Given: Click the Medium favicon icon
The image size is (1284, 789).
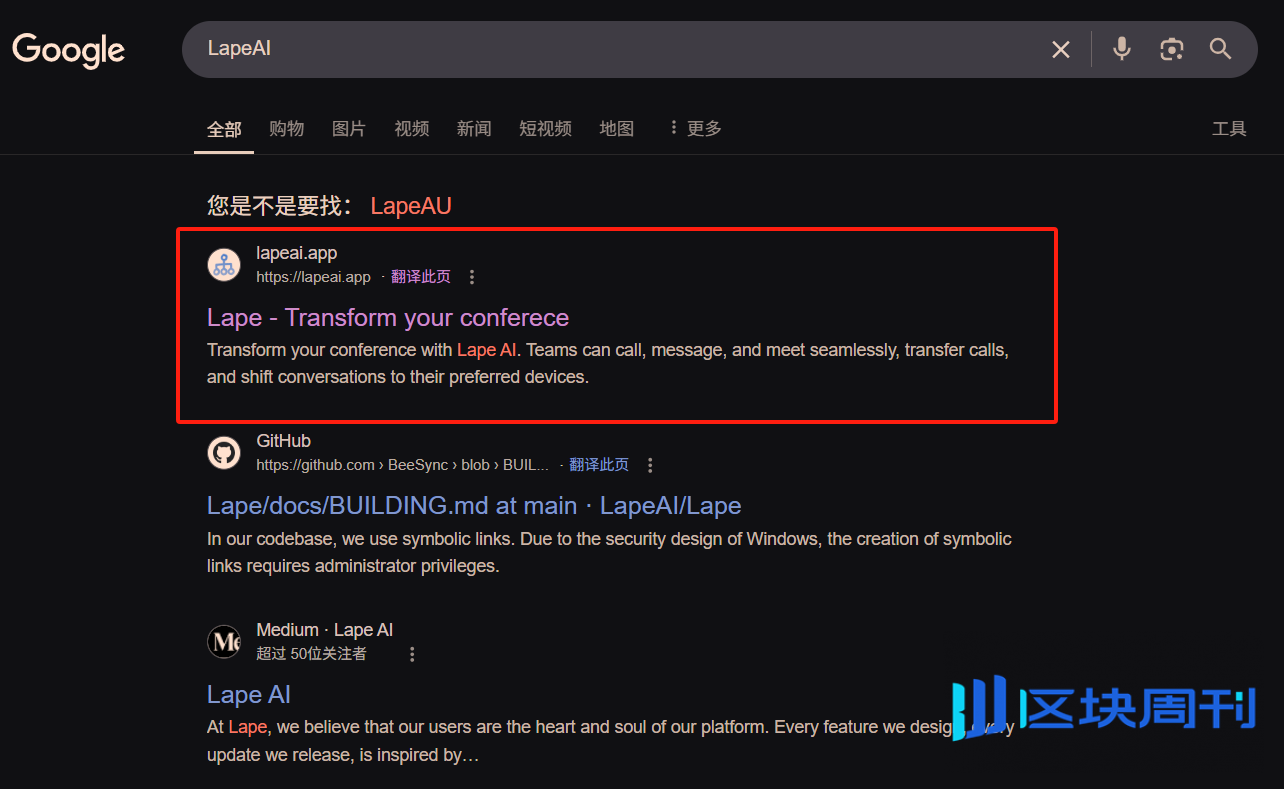Looking at the screenshot, I should (x=224, y=641).
